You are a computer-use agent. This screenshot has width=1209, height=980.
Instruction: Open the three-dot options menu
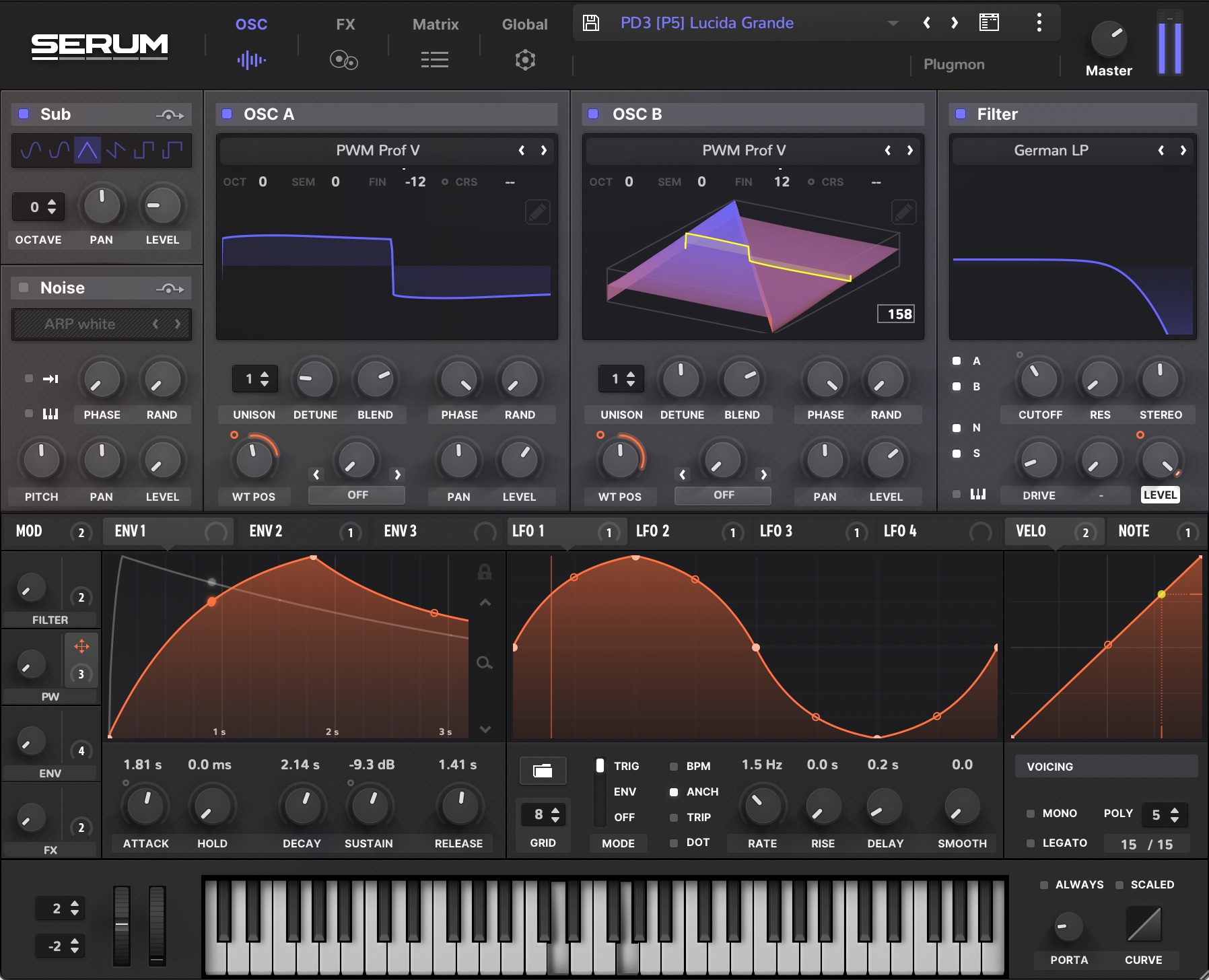(1039, 23)
